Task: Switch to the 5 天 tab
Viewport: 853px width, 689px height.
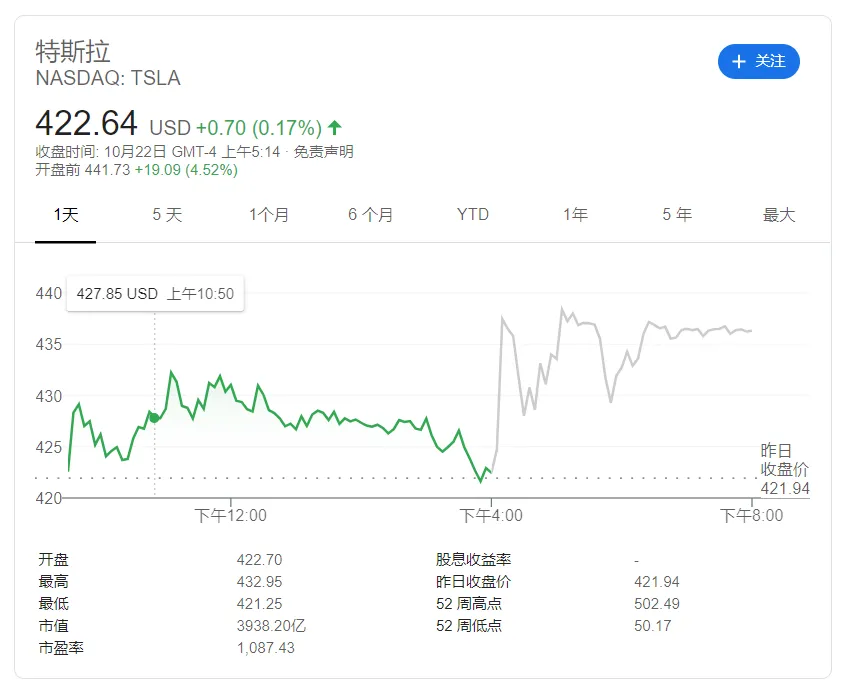Action: click(x=167, y=215)
